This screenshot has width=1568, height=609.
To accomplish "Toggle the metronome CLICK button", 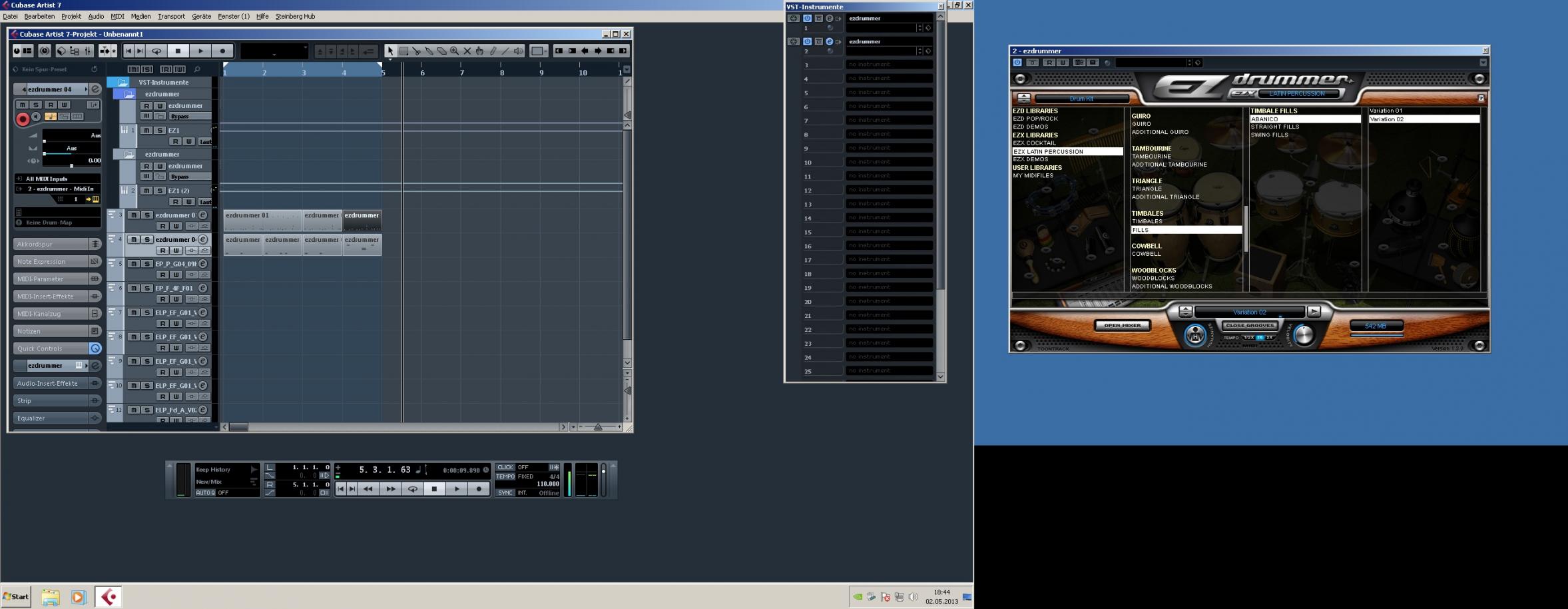I will 505,467.
